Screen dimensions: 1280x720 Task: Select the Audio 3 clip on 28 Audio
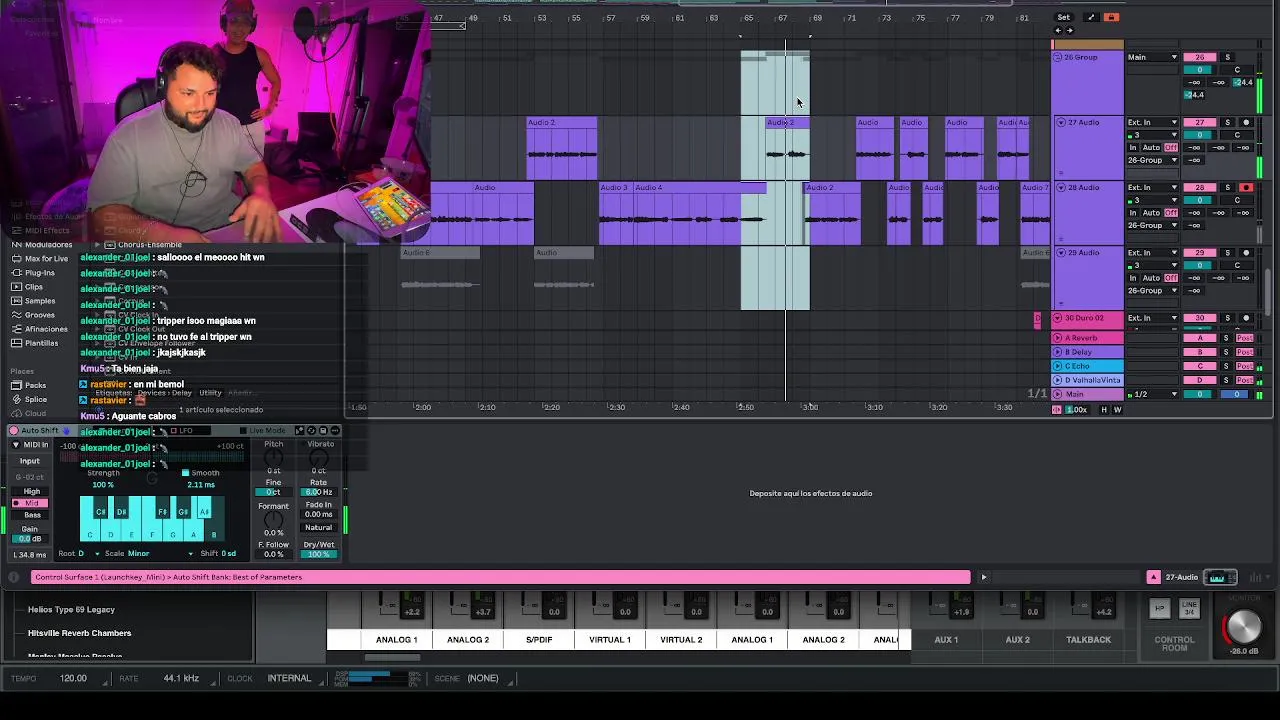(x=615, y=187)
